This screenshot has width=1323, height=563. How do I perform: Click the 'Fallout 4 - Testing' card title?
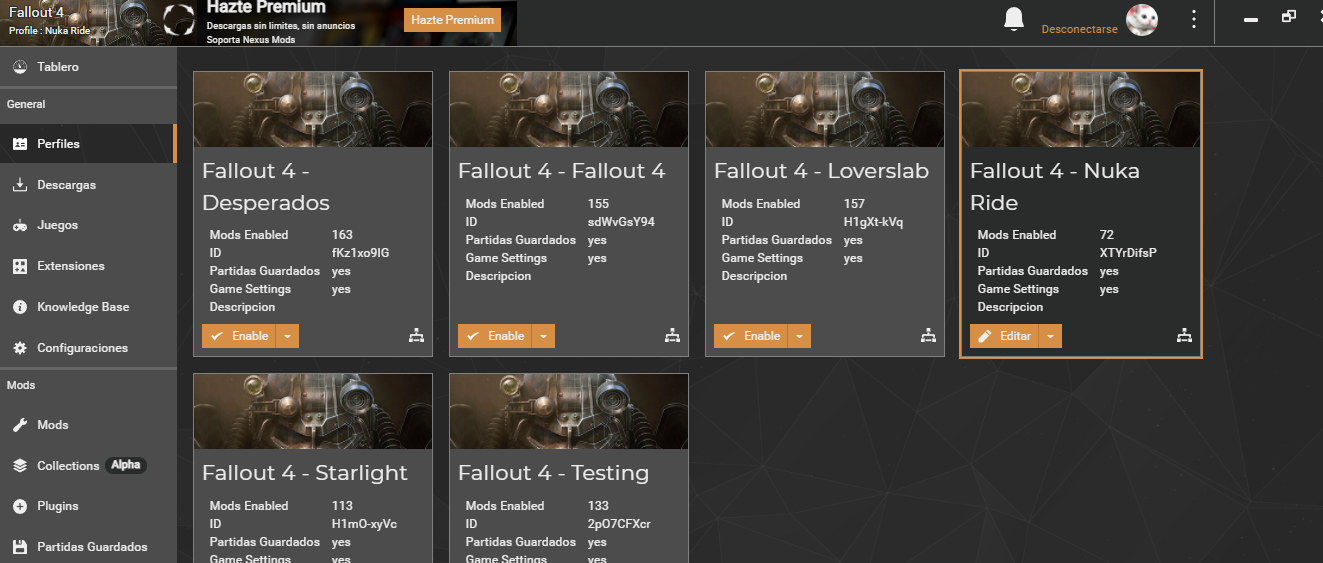coord(554,473)
